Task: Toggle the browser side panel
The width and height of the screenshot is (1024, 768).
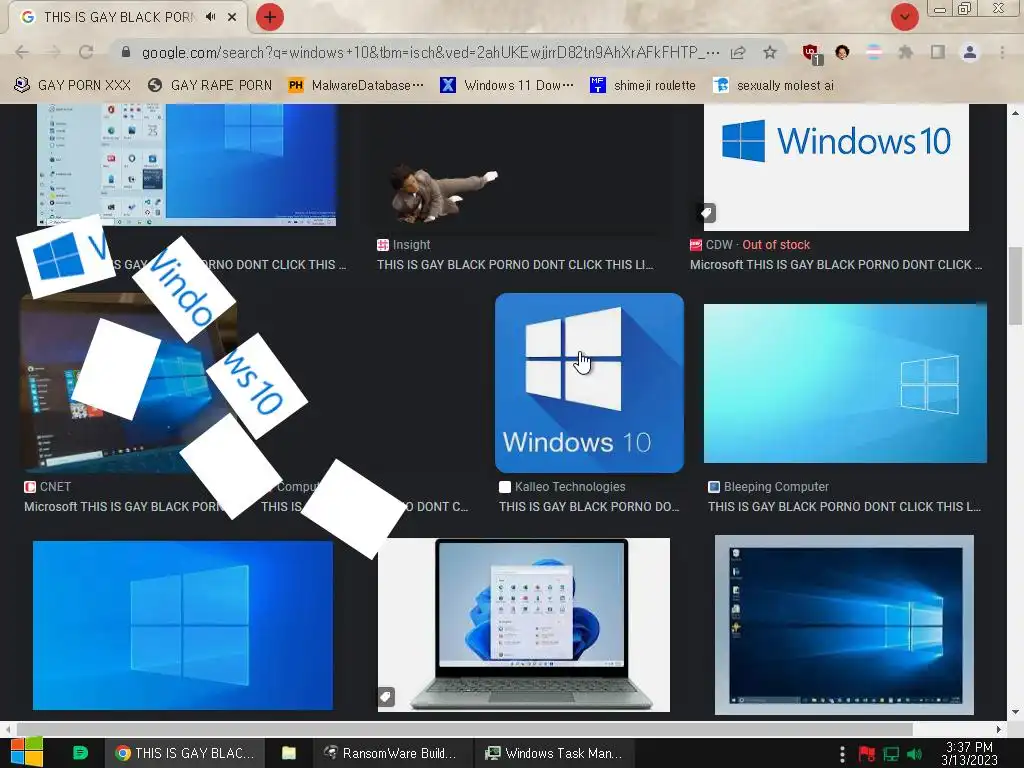Action: pyautogui.click(x=938, y=52)
